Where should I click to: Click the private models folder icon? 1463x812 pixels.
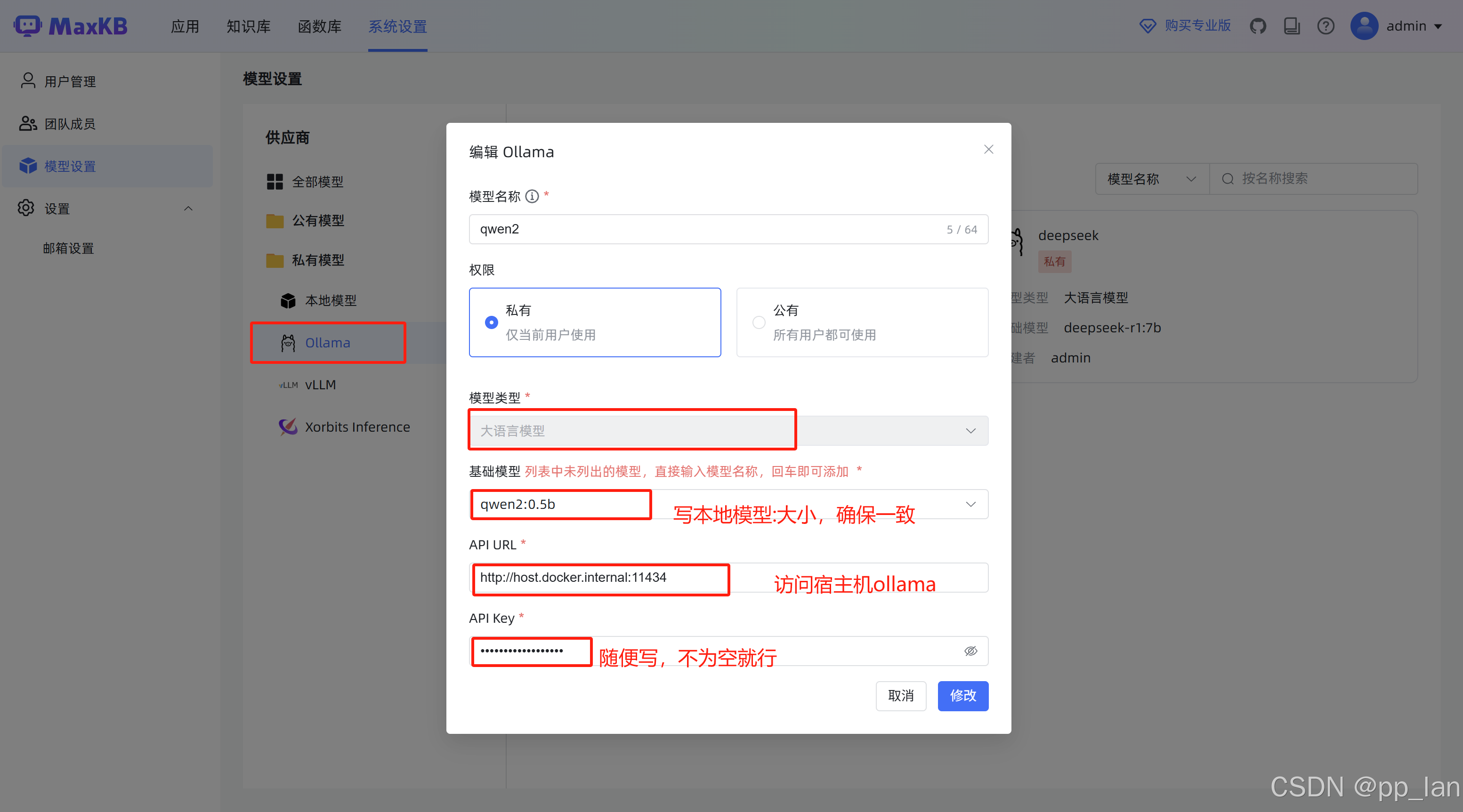pyautogui.click(x=275, y=260)
